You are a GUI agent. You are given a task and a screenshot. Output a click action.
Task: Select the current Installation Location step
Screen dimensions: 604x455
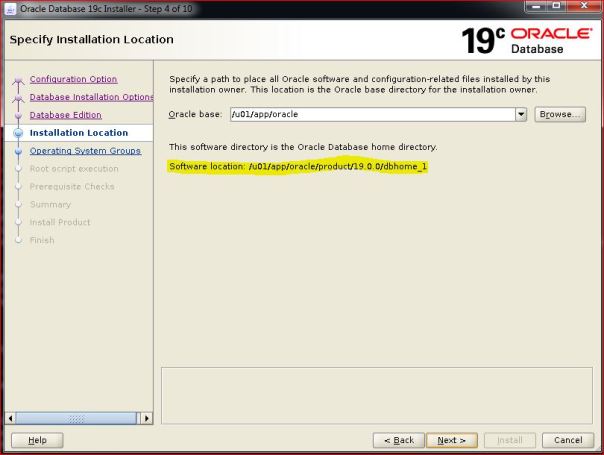click(79, 133)
